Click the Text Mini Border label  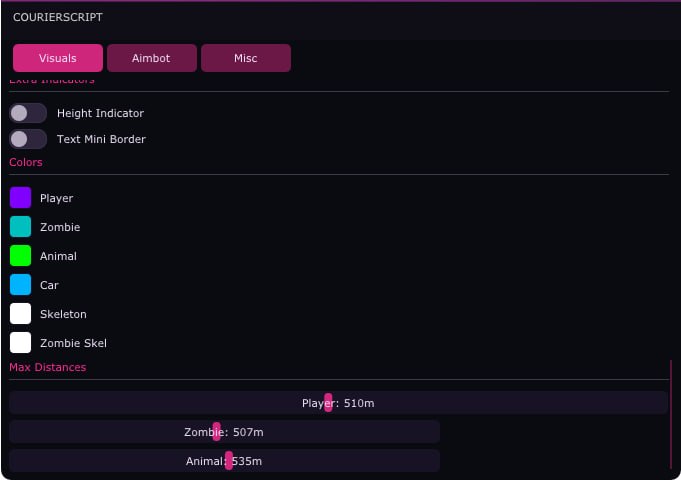click(101, 139)
